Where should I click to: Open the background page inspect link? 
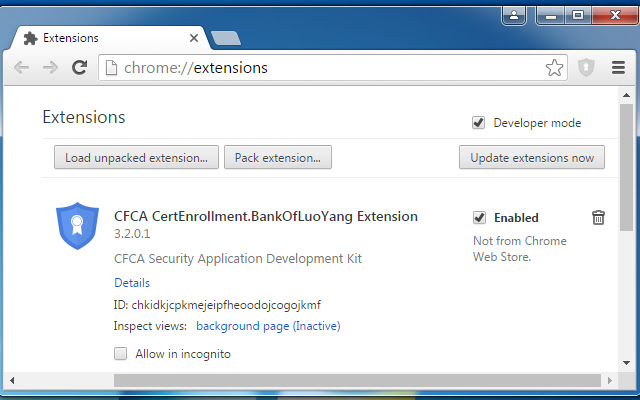267,326
